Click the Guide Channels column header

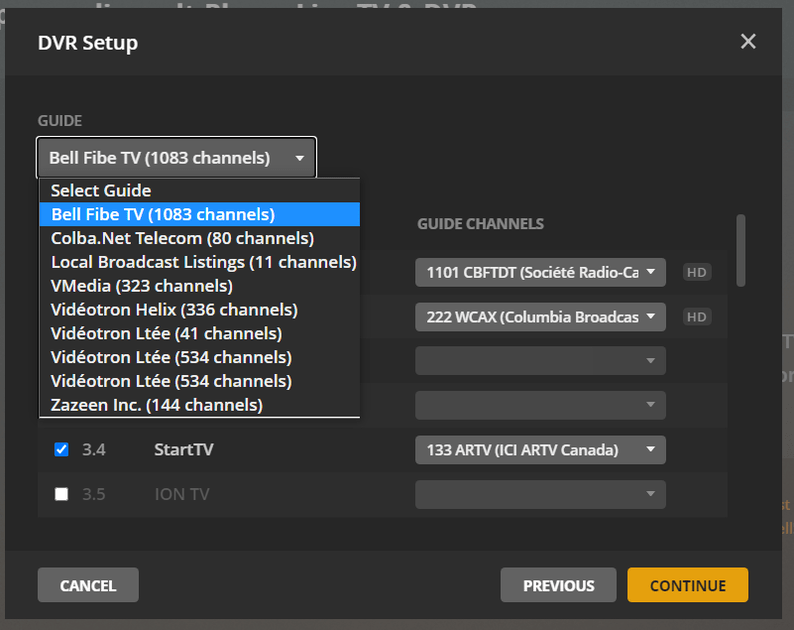click(480, 224)
